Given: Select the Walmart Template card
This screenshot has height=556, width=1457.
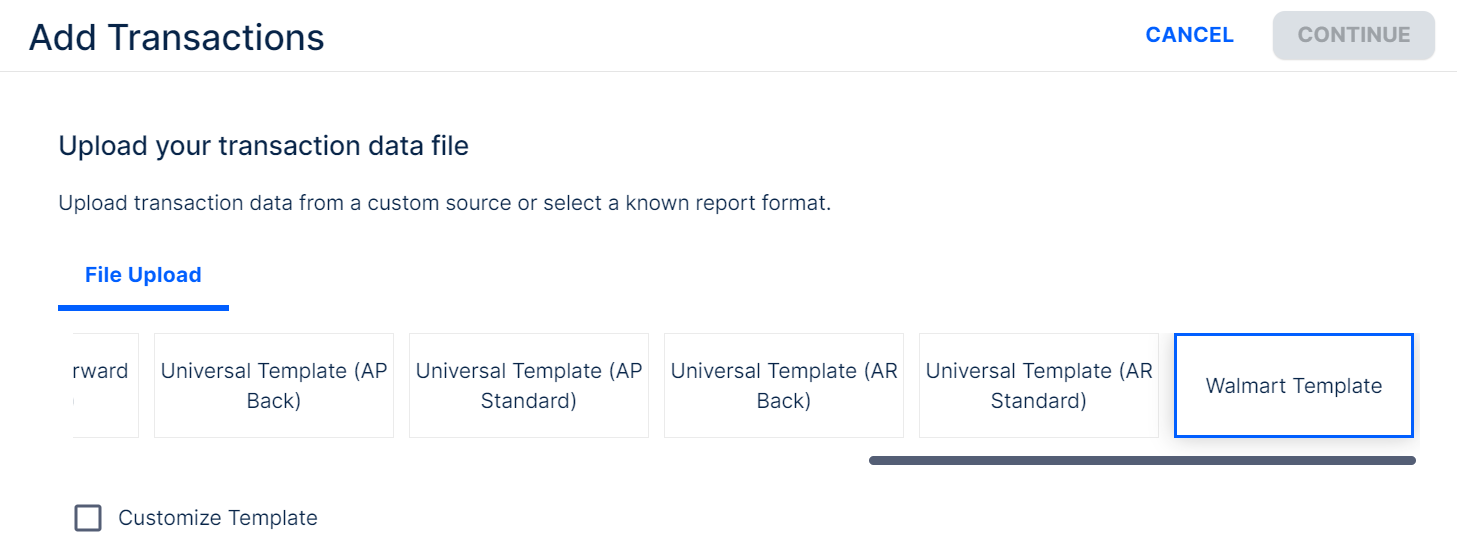Looking at the screenshot, I should tap(1293, 386).
